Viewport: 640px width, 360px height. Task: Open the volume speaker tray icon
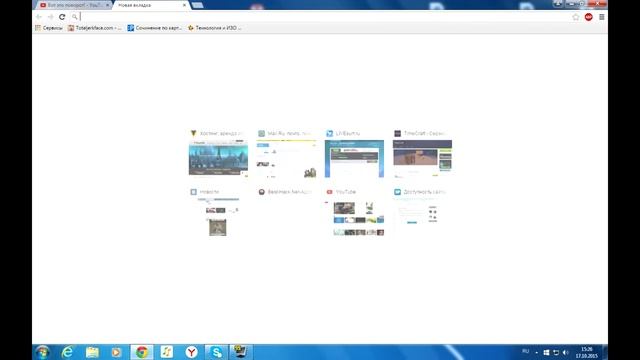566,352
